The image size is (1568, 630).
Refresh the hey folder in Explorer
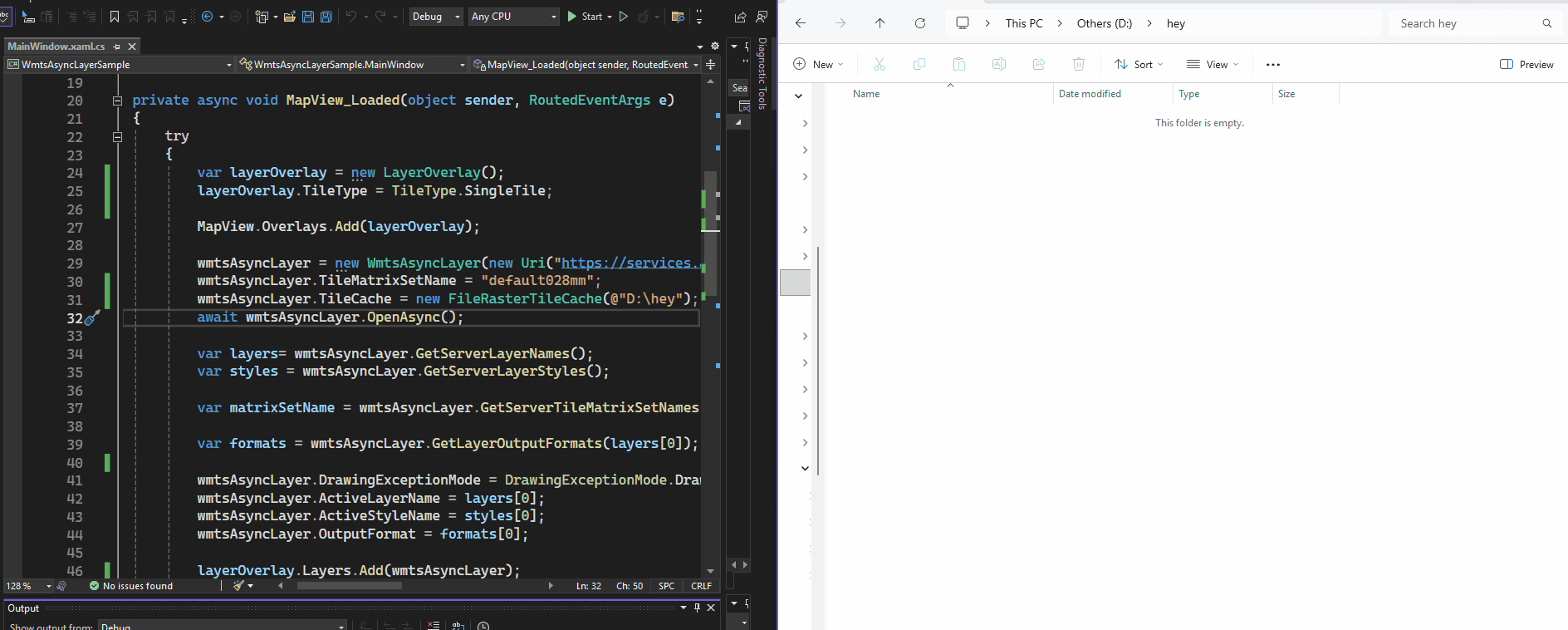[919, 23]
